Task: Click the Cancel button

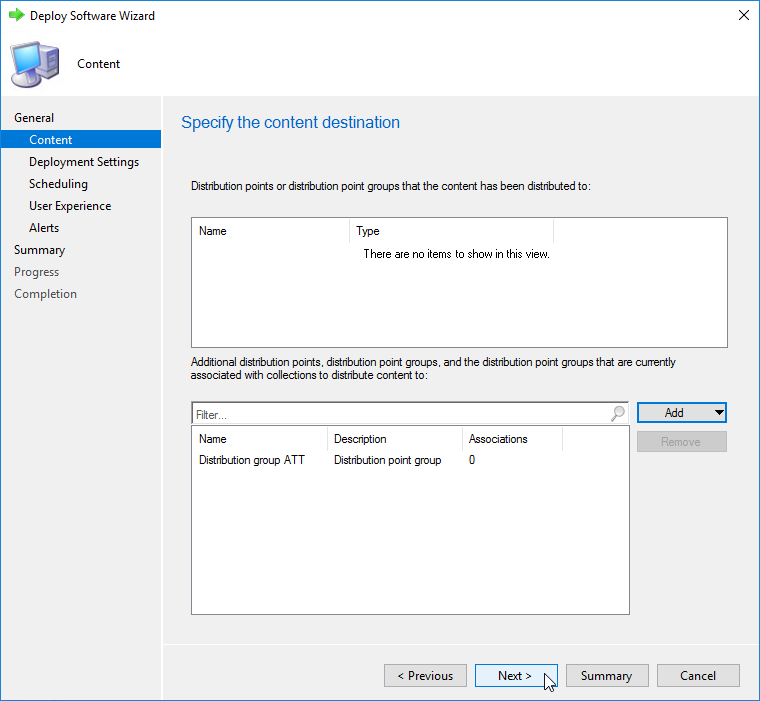Action: (x=698, y=676)
